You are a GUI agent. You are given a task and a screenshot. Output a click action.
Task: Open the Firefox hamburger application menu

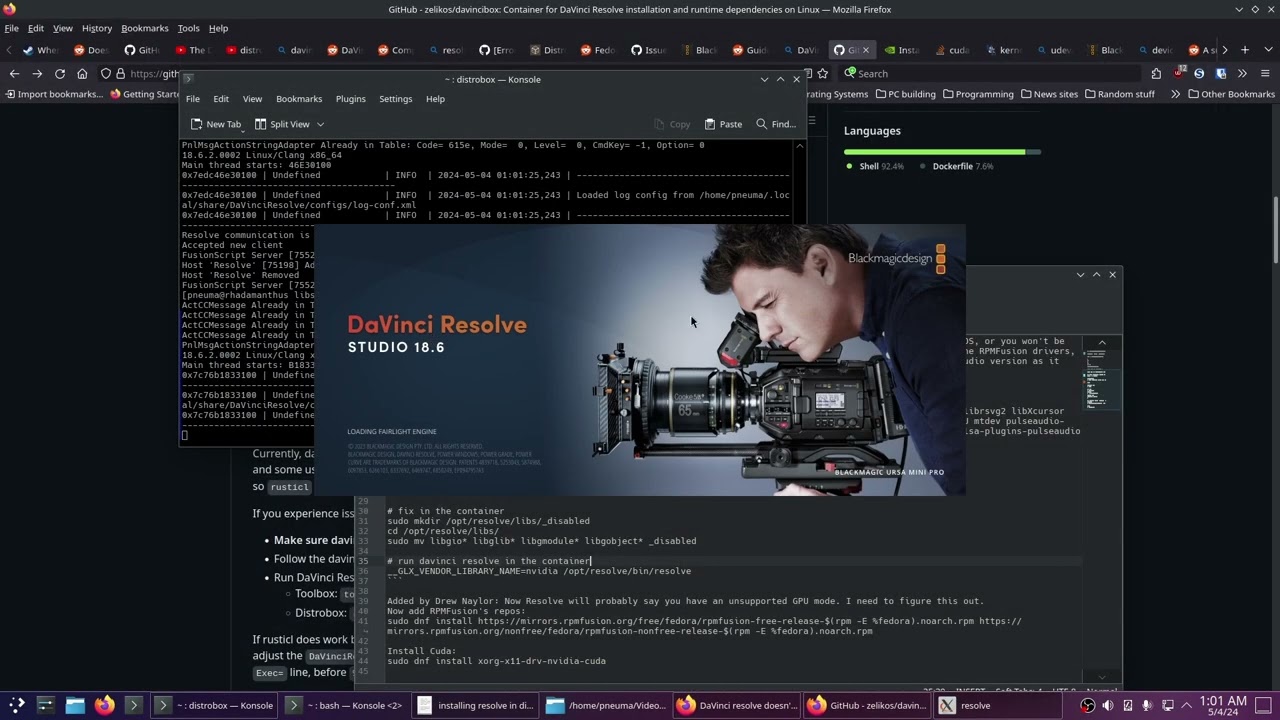click(x=1265, y=74)
